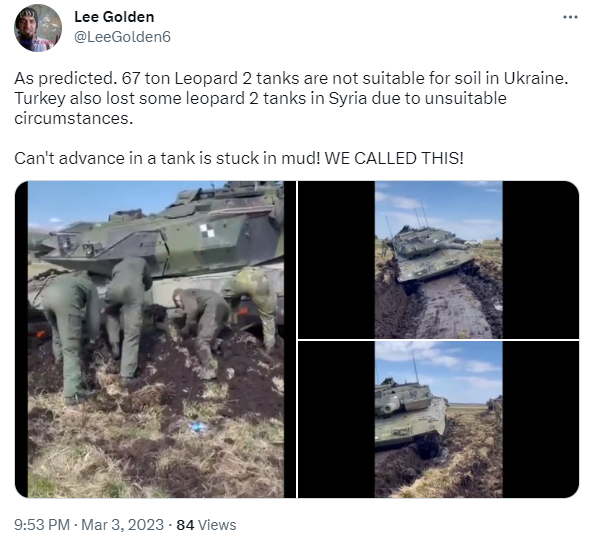Open the 9:53 PM timestamp permalink
Viewport: 595px width, 539px height.
click(42, 525)
